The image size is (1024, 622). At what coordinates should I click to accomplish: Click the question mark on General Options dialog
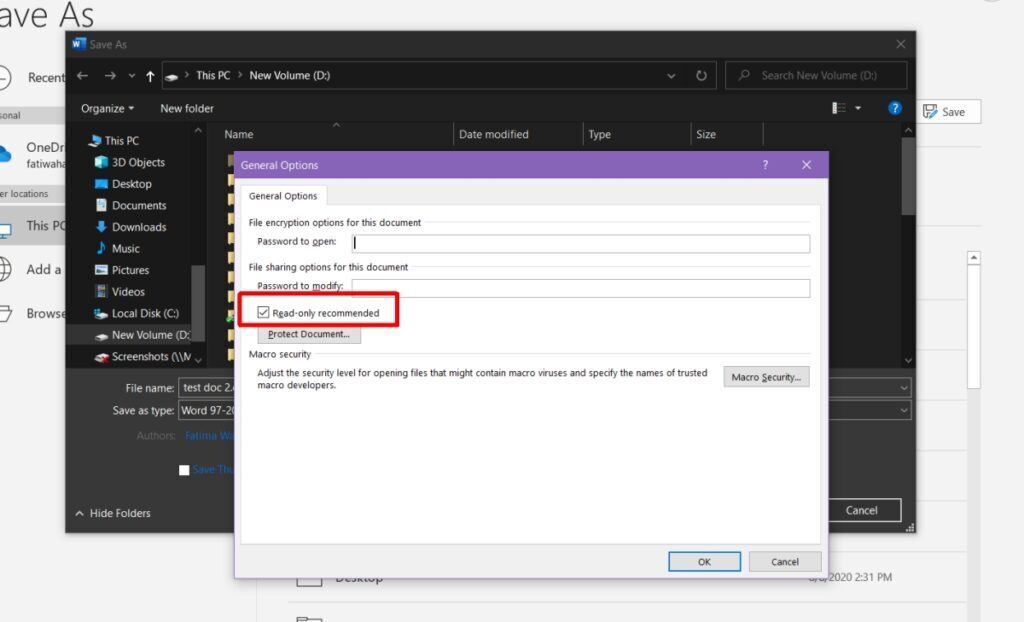[765, 165]
